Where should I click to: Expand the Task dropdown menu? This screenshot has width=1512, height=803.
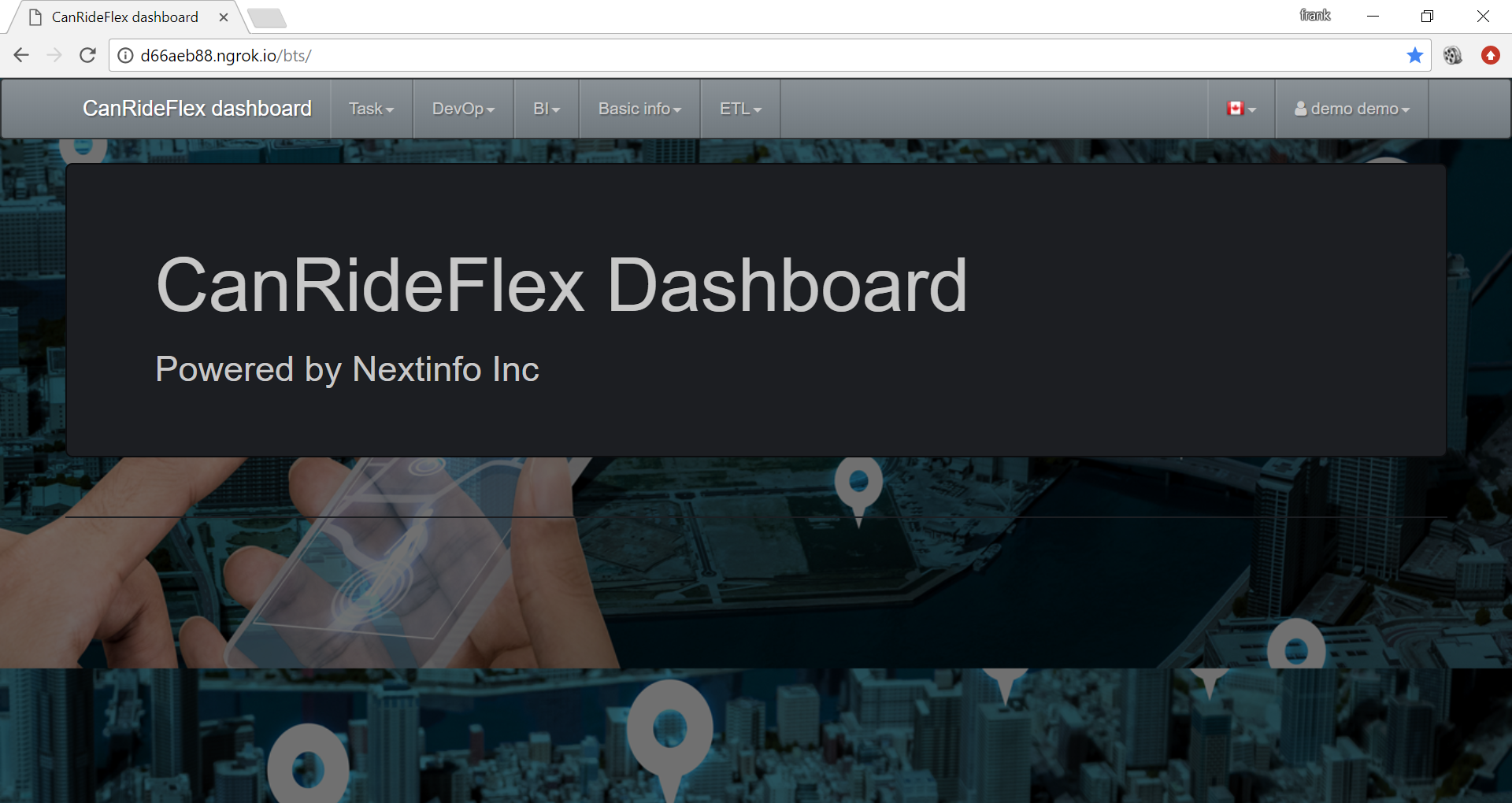371,109
